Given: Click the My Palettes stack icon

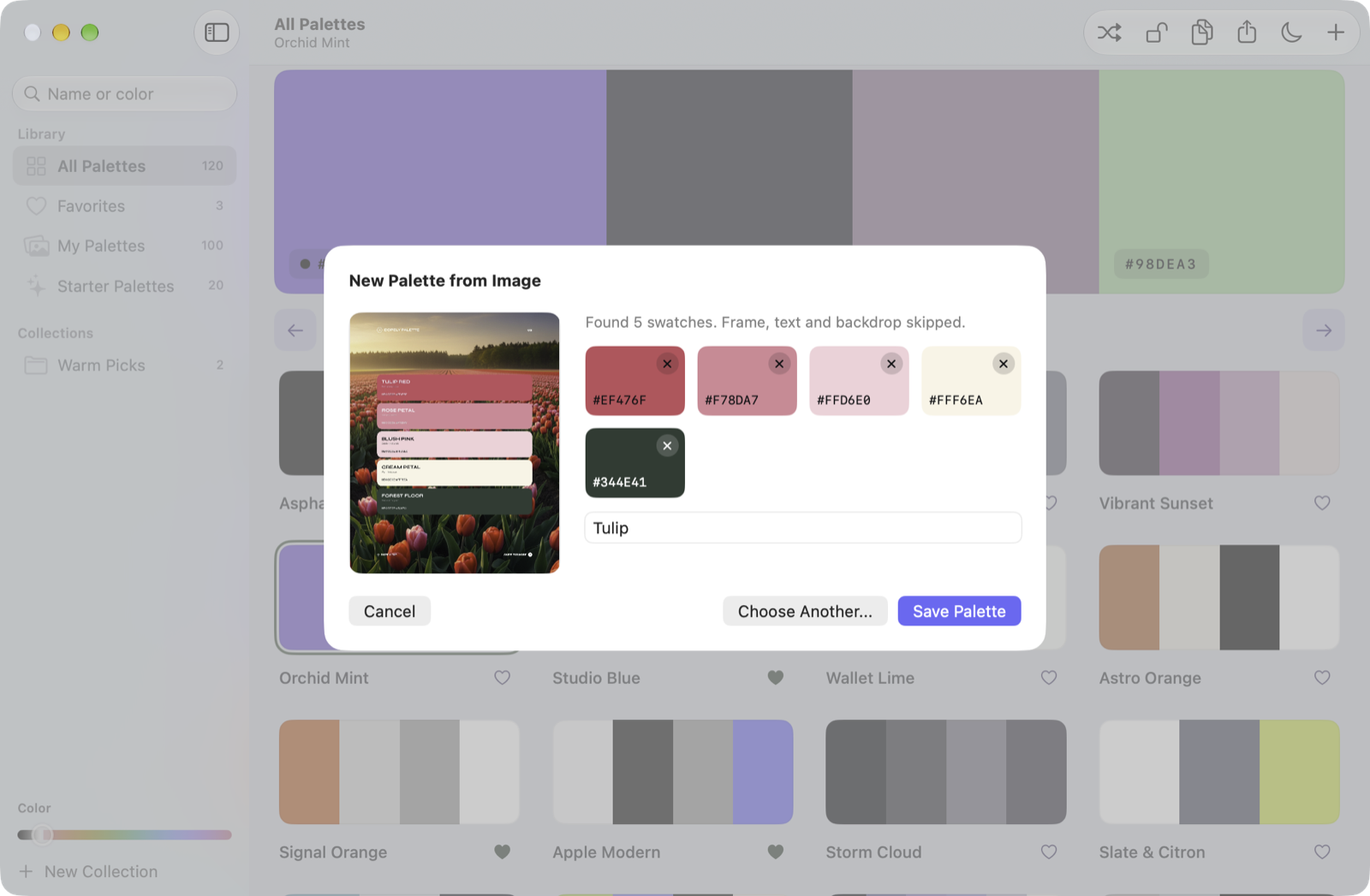Looking at the screenshot, I should pos(36,246).
